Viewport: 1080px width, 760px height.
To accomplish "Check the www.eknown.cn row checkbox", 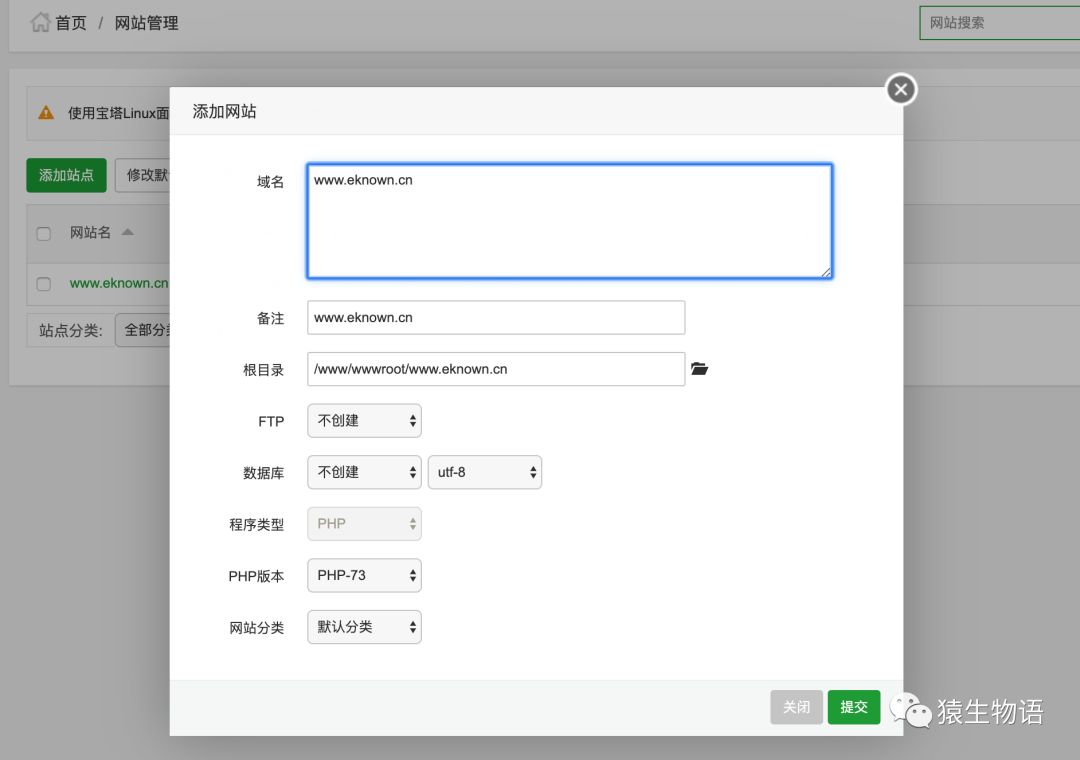I will (x=43, y=284).
